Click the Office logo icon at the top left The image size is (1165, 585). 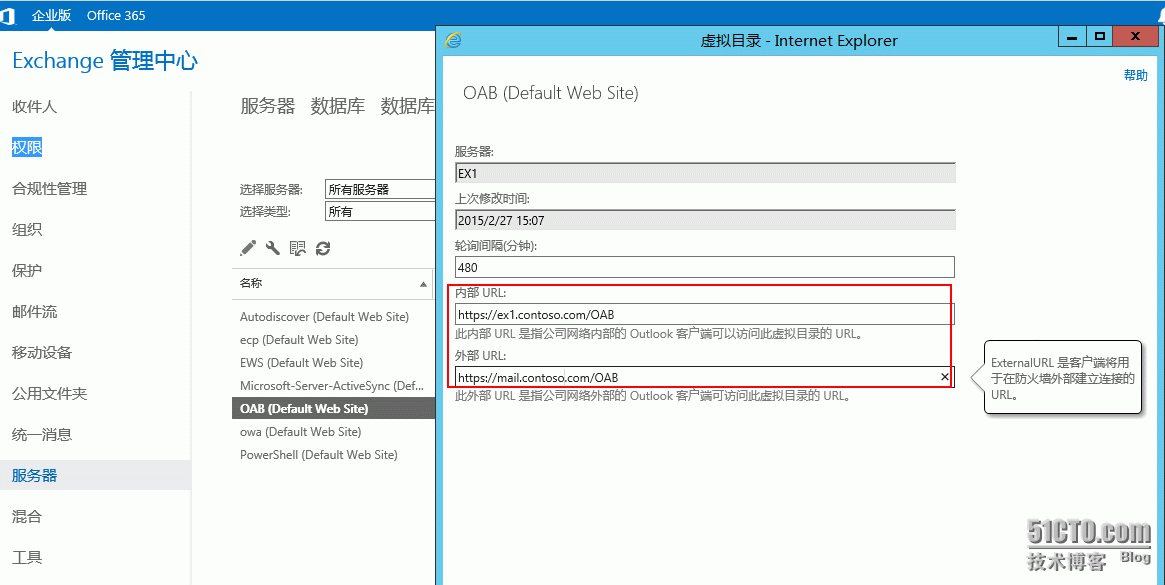pos(9,15)
